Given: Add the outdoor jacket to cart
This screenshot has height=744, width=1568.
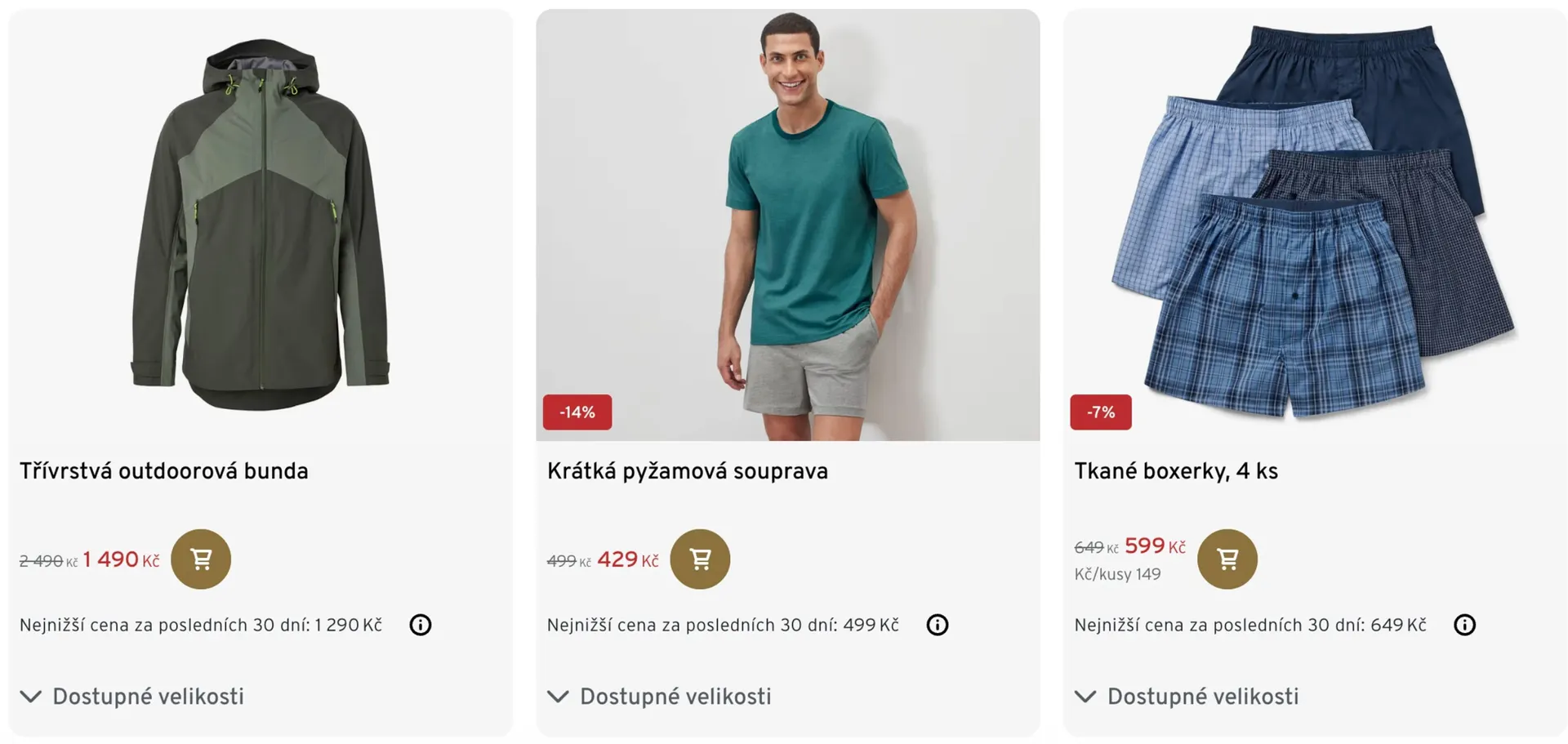Looking at the screenshot, I should click(x=201, y=559).
